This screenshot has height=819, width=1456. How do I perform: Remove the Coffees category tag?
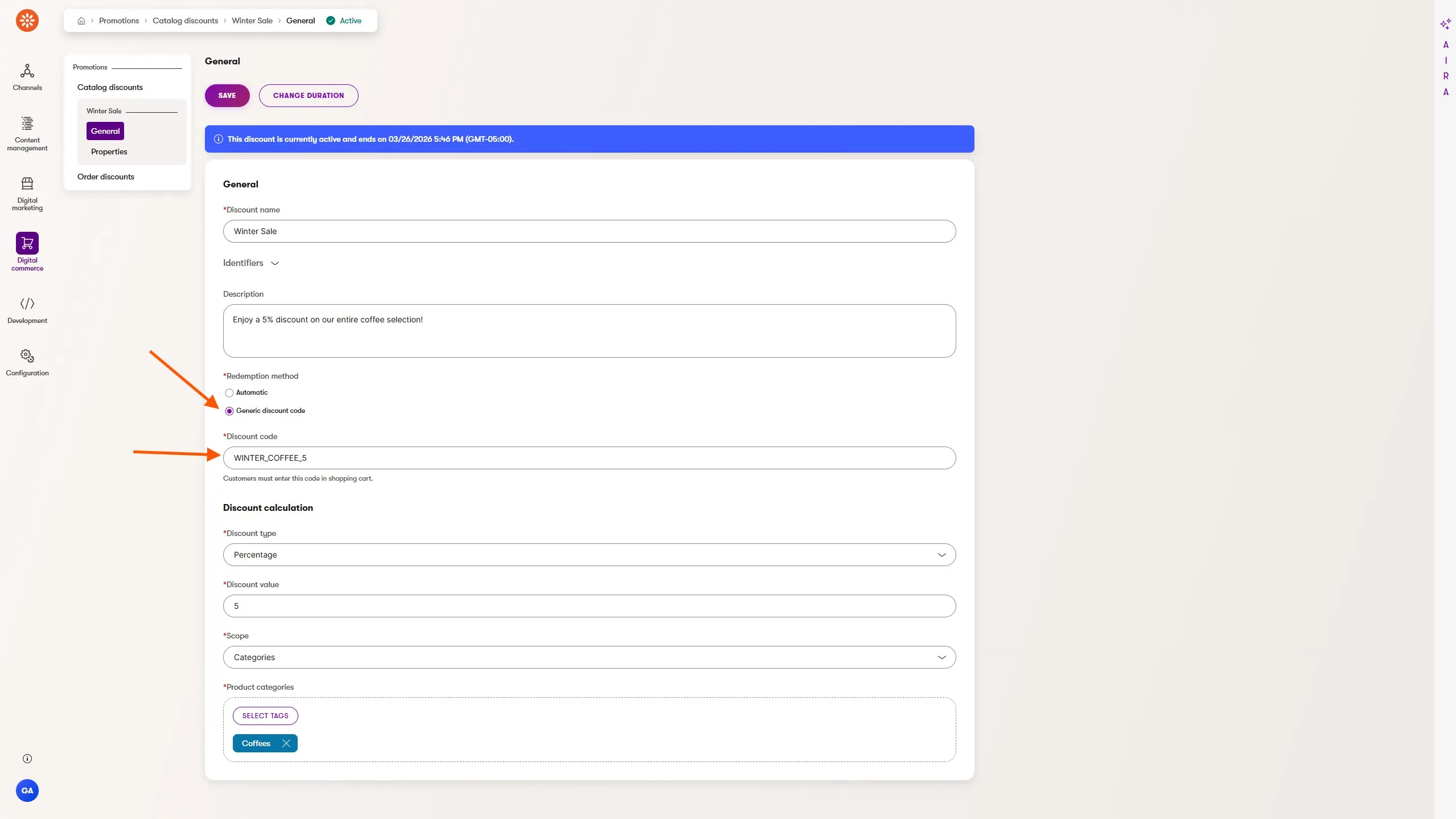tap(286, 743)
